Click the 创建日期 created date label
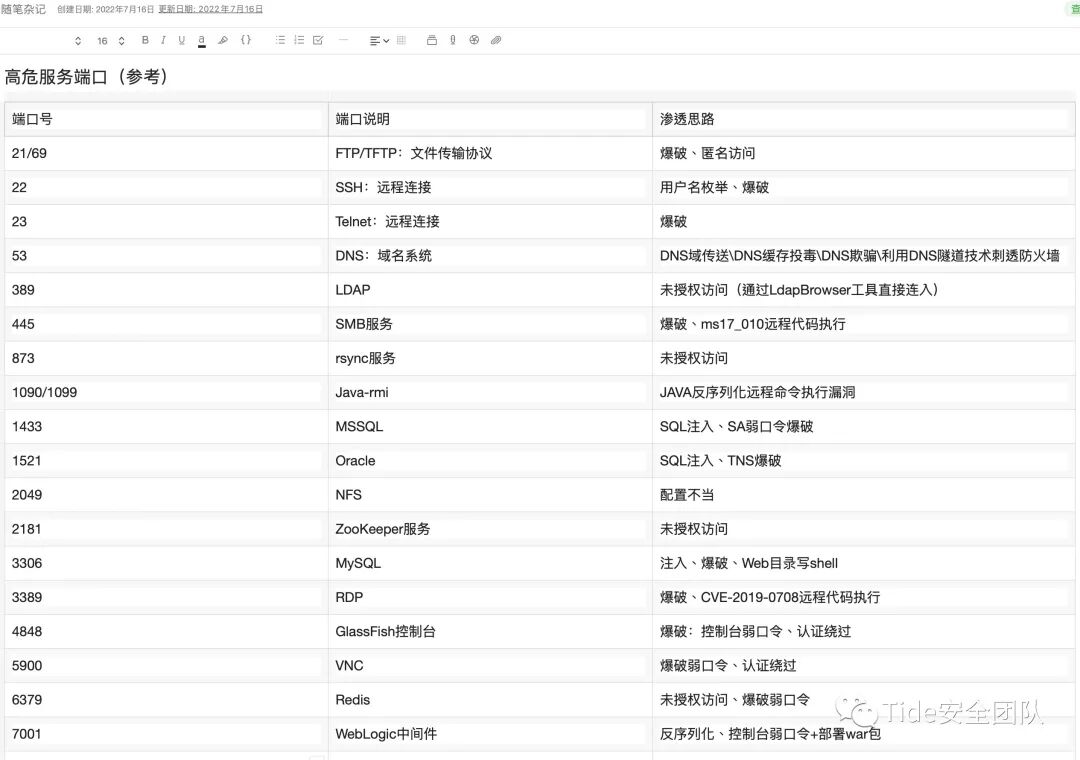 click(105, 9)
